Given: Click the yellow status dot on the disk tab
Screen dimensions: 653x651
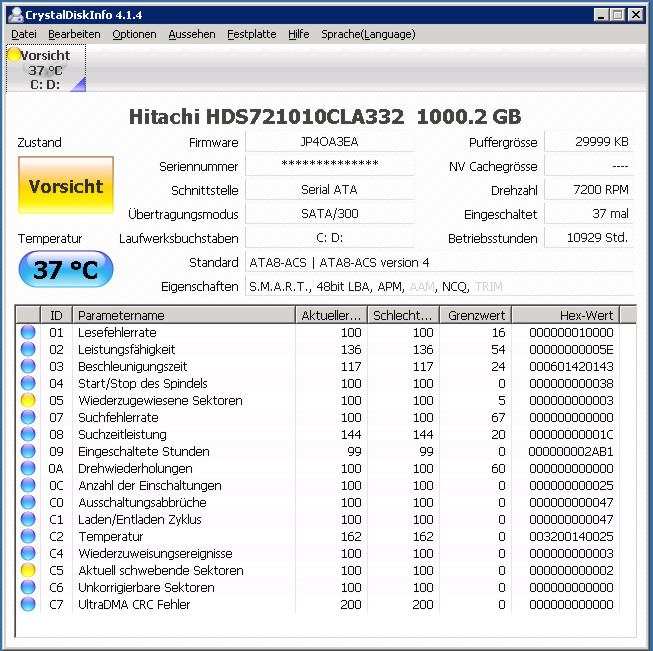Looking at the screenshot, I should (15, 55).
